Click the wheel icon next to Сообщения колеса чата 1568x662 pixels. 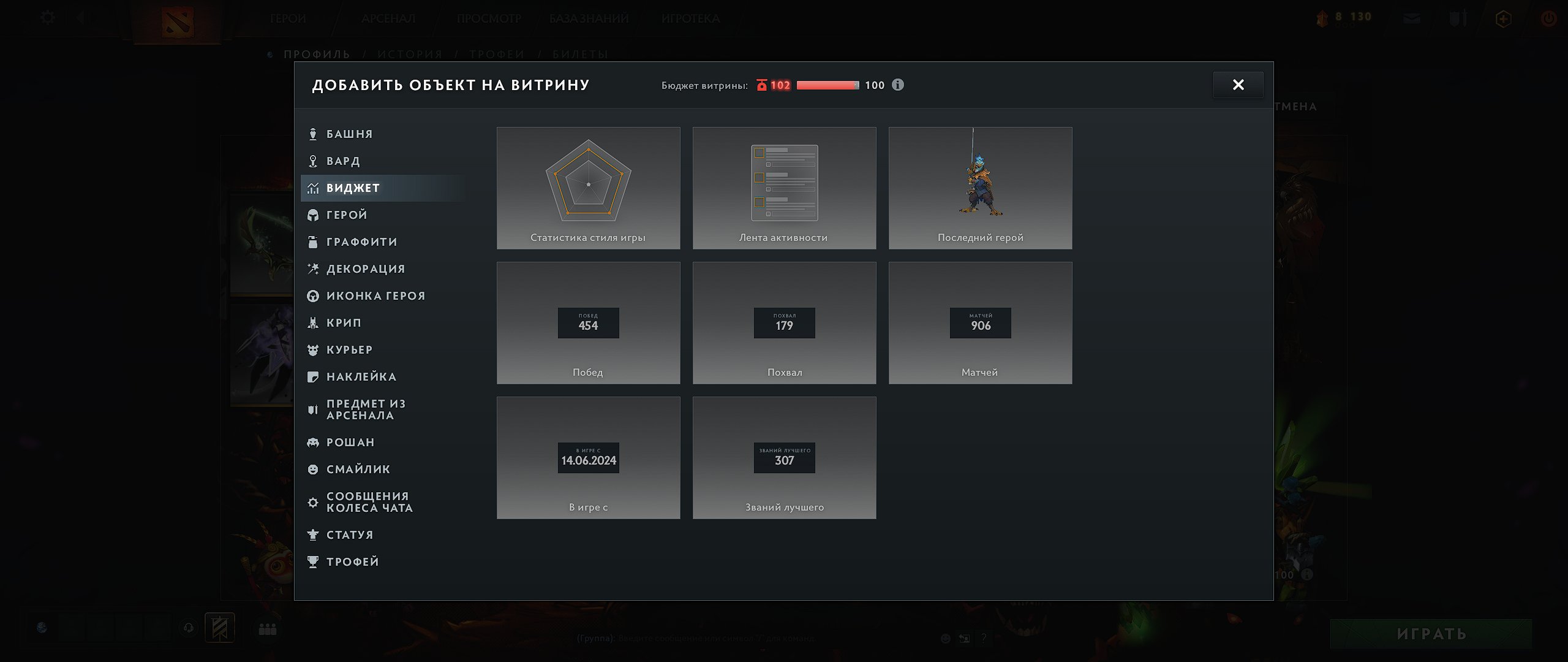(x=313, y=502)
